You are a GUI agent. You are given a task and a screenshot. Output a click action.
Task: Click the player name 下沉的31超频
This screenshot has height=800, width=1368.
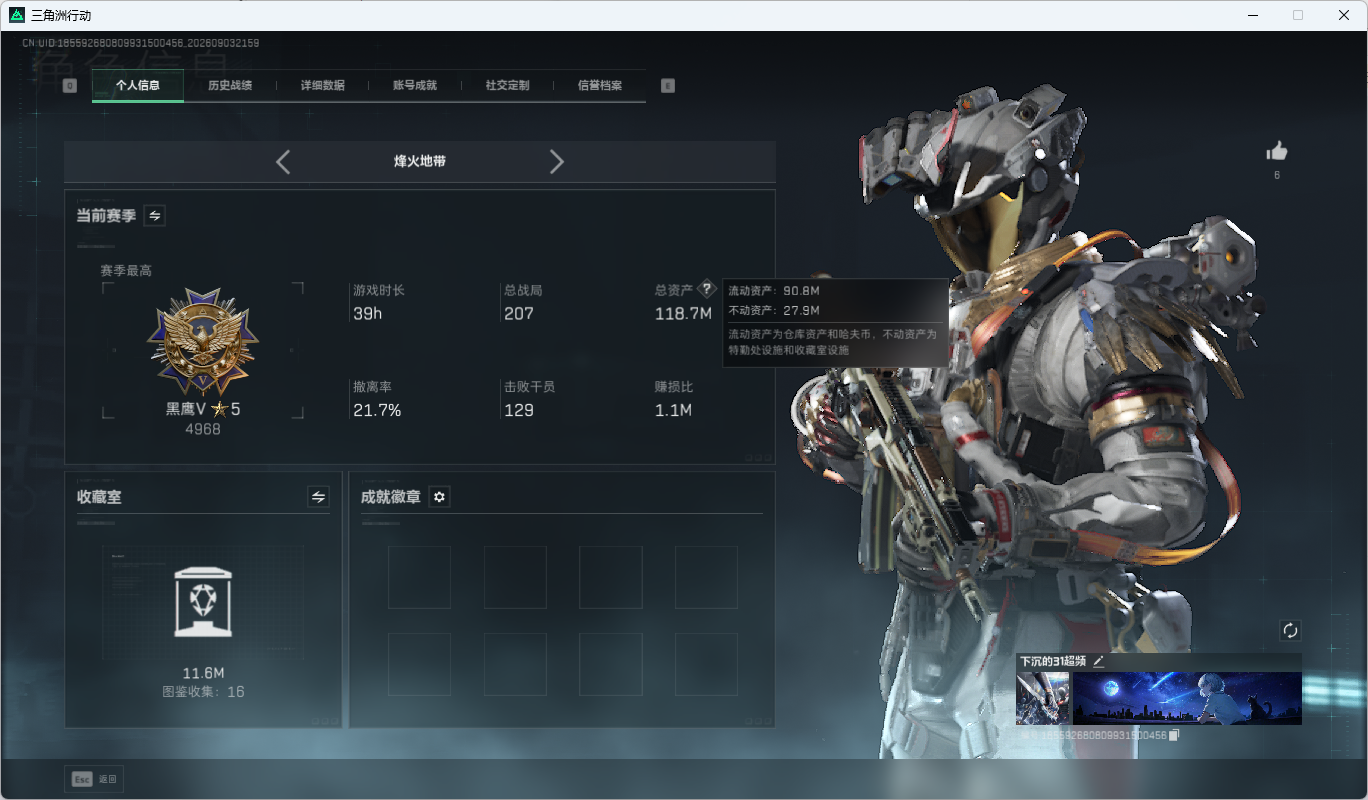[x=1052, y=661]
